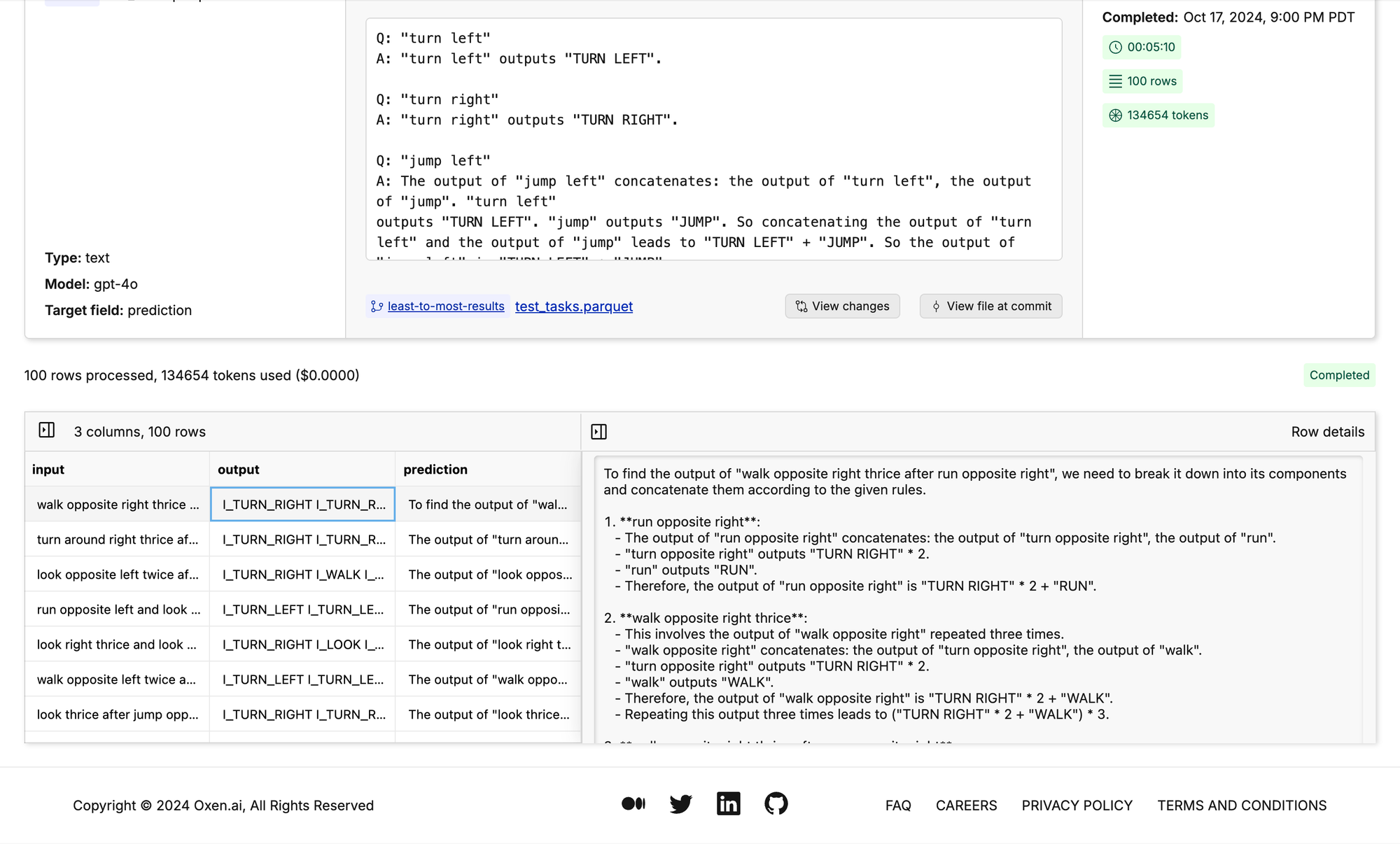The height and width of the screenshot is (844, 1400).
Task: Open the least-to-most-results branch link
Action: click(x=446, y=307)
